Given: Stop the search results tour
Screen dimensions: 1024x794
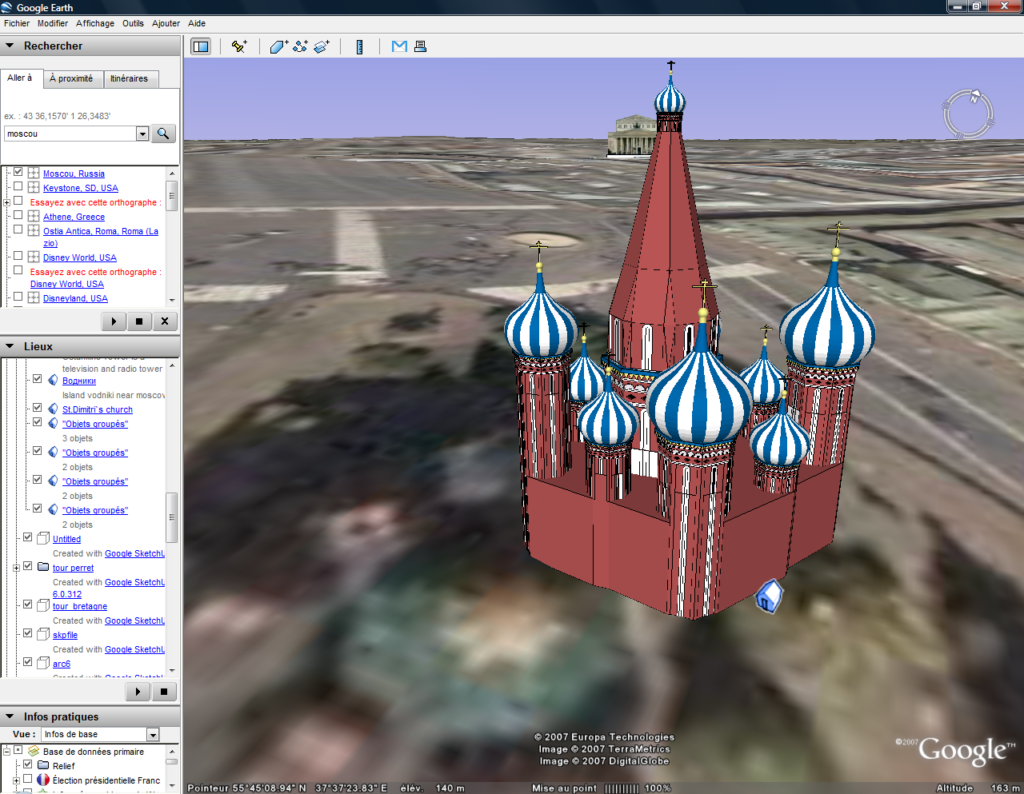Looking at the screenshot, I should pos(139,321).
